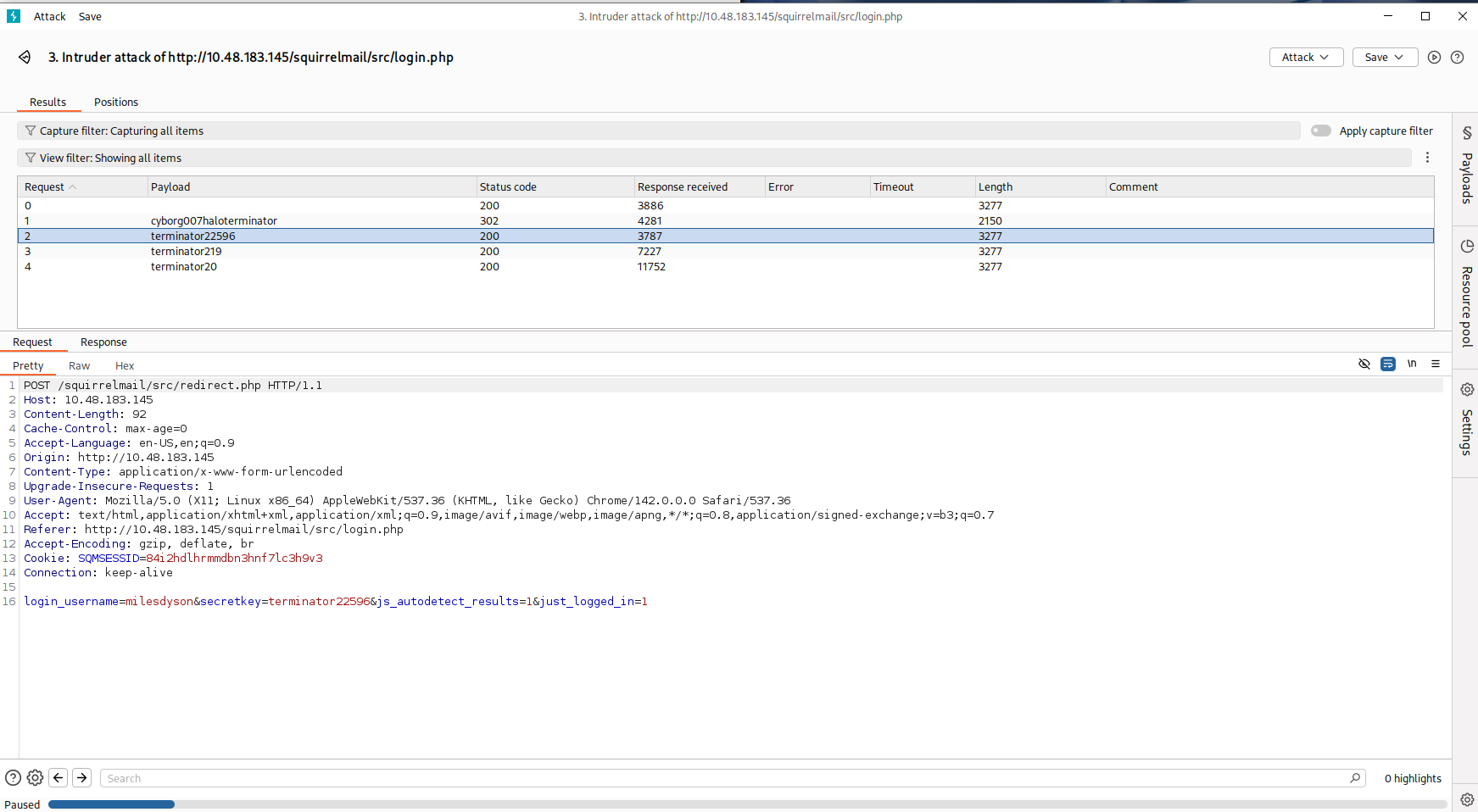Screen dimensions: 1478x812
Task: Toggle the message line wrap icon
Action: pos(1388,364)
